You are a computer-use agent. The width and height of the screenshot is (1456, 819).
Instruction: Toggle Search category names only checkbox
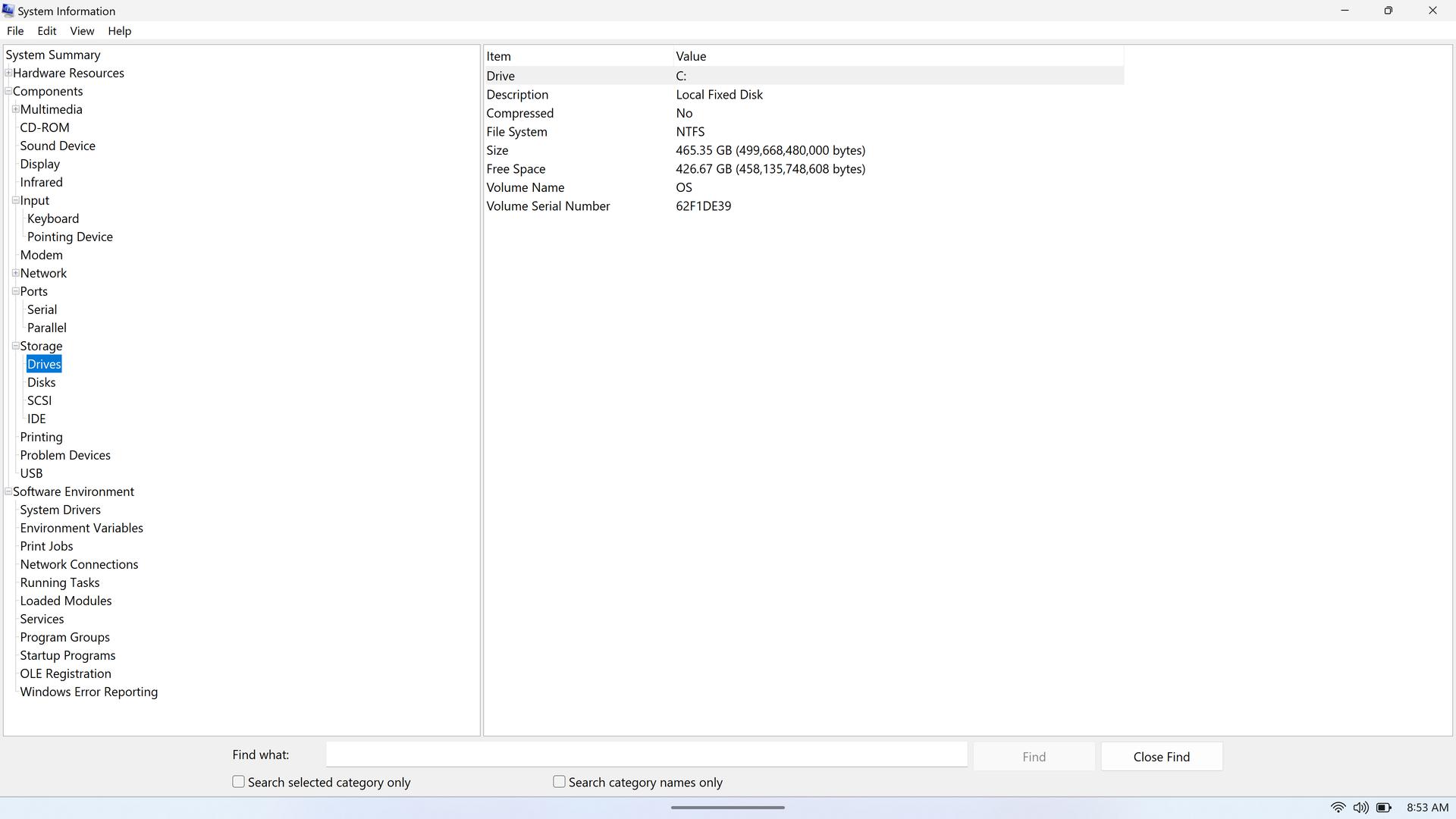560,782
